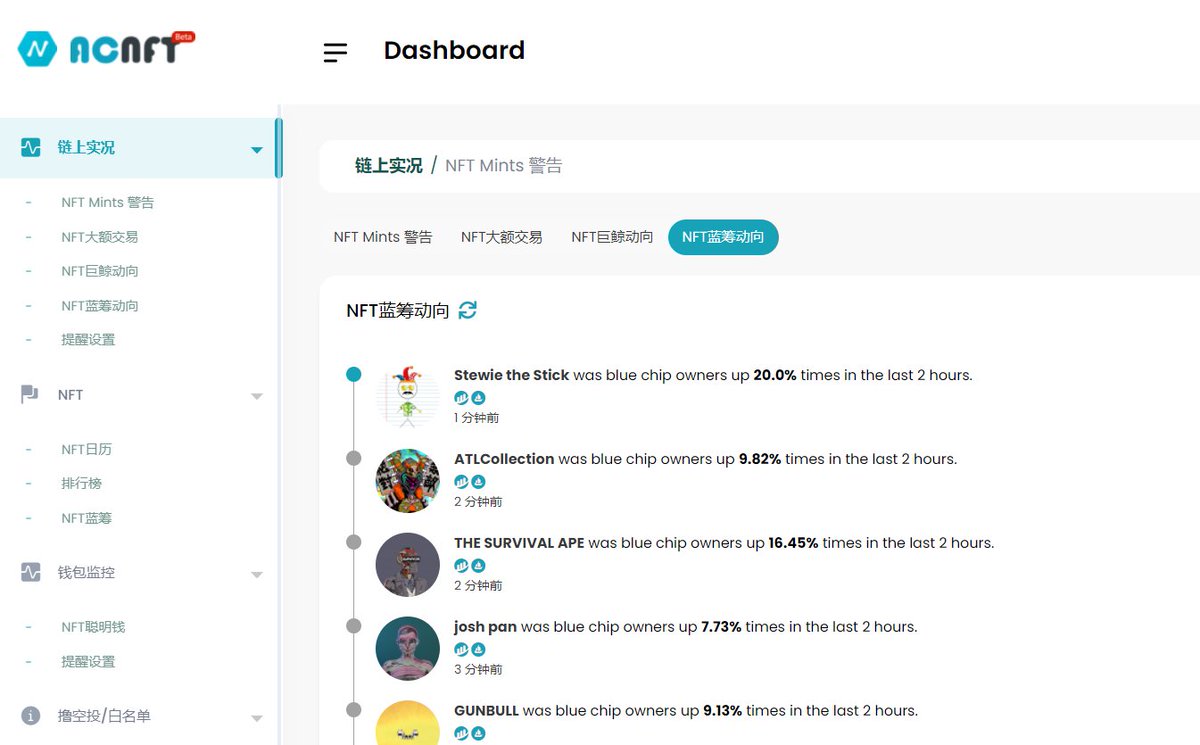Open OpenSea boat icon under GUNBULL
The height and width of the screenshot is (745, 1200).
[478, 734]
